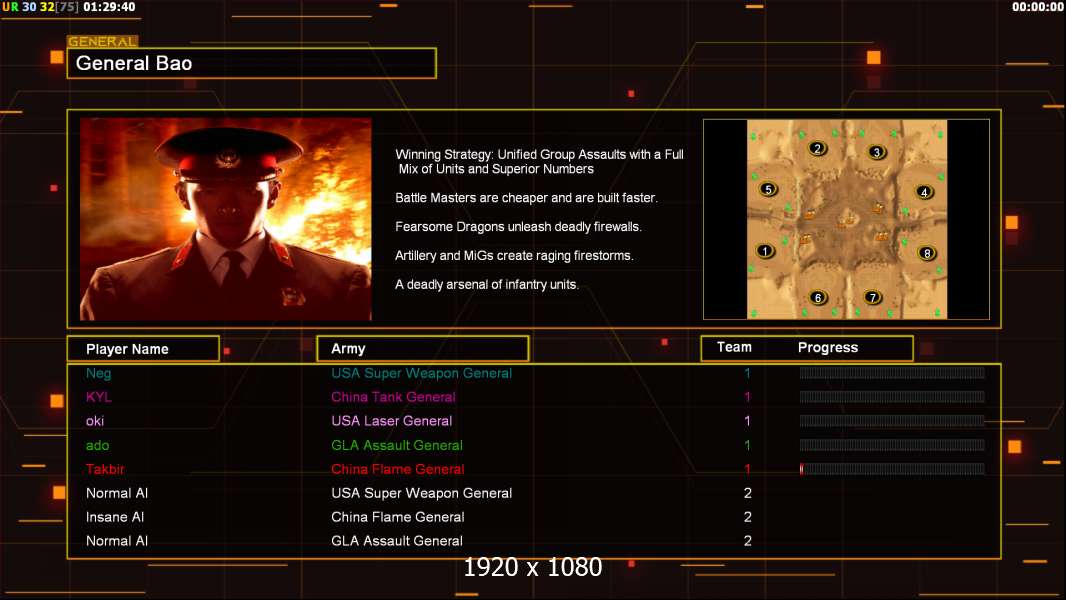
Task: Select player name Neg
Action: 99,373
